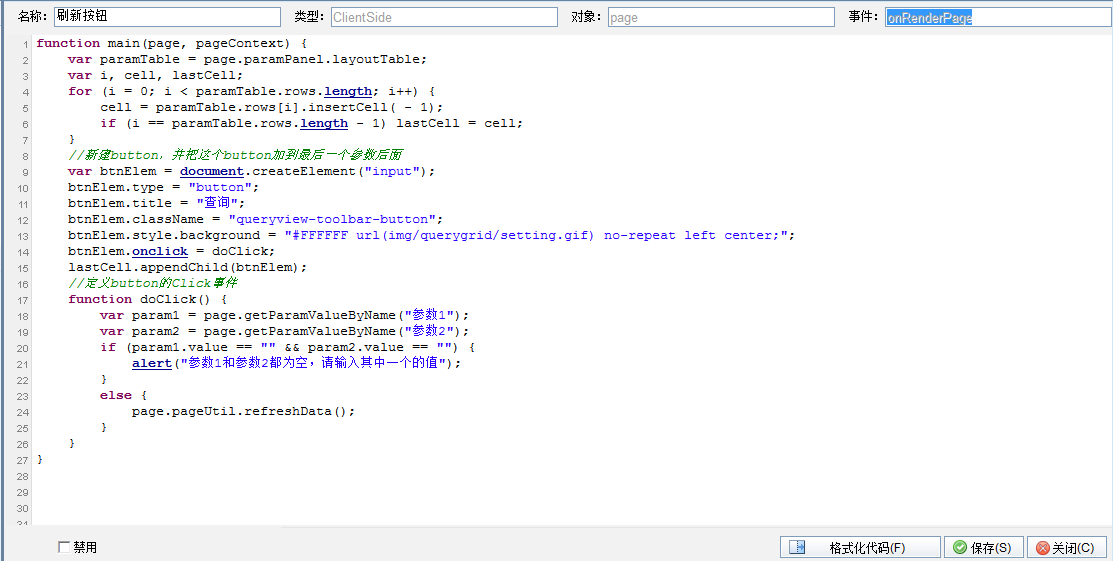This screenshot has width=1113, height=561.
Task: Click the 保存(S) button
Action: tap(982, 548)
